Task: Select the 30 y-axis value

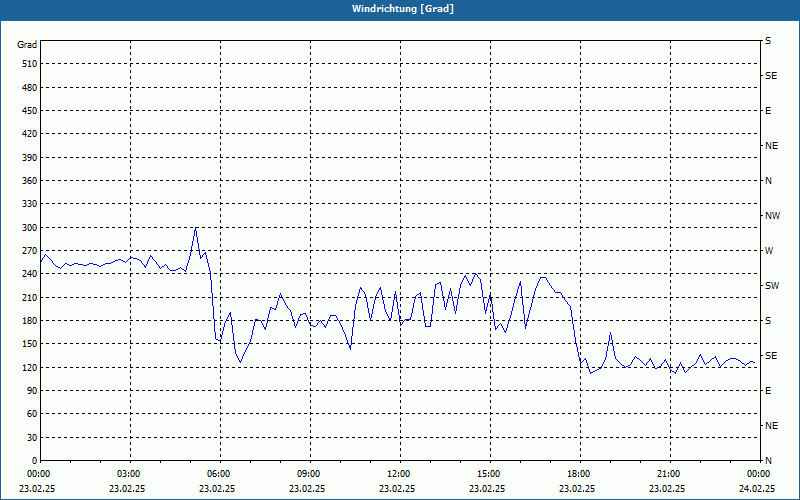Action: tap(32, 438)
